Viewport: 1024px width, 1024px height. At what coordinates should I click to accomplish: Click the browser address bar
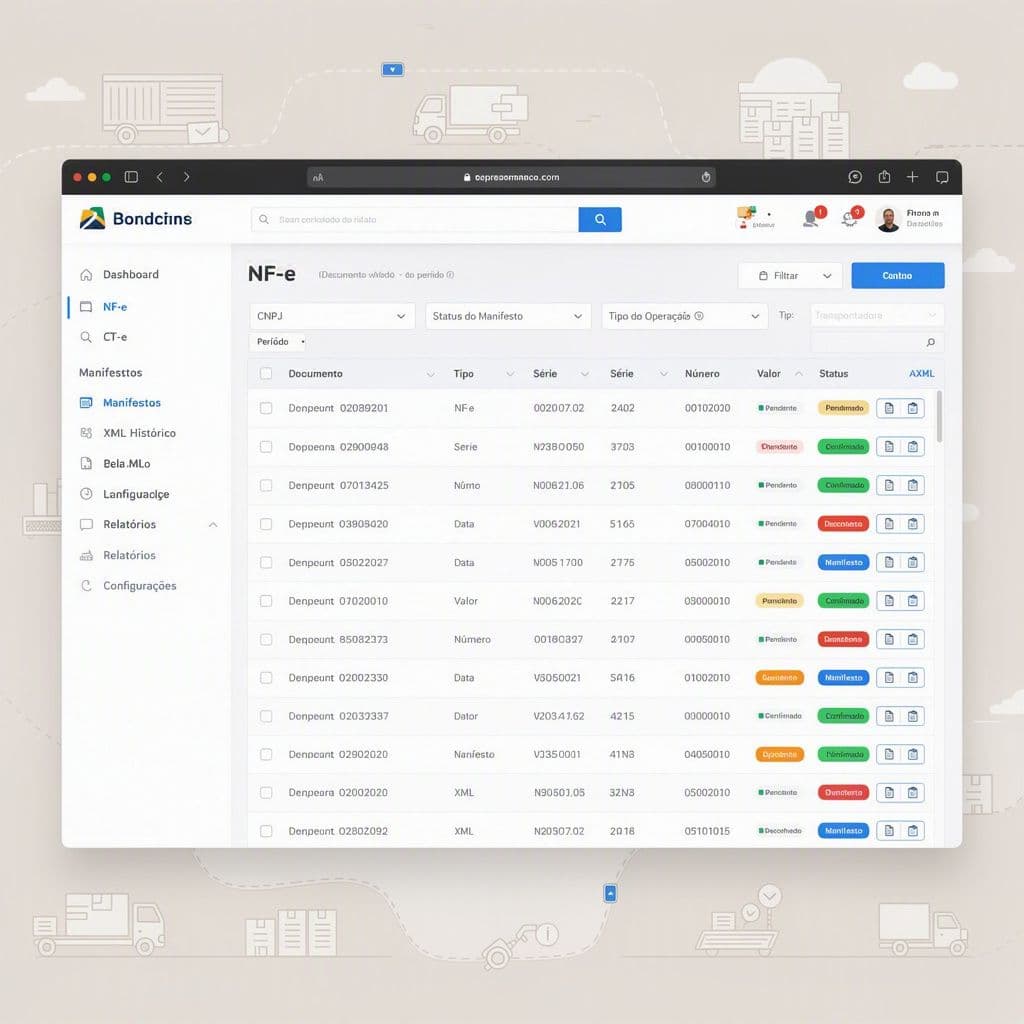[511, 177]
